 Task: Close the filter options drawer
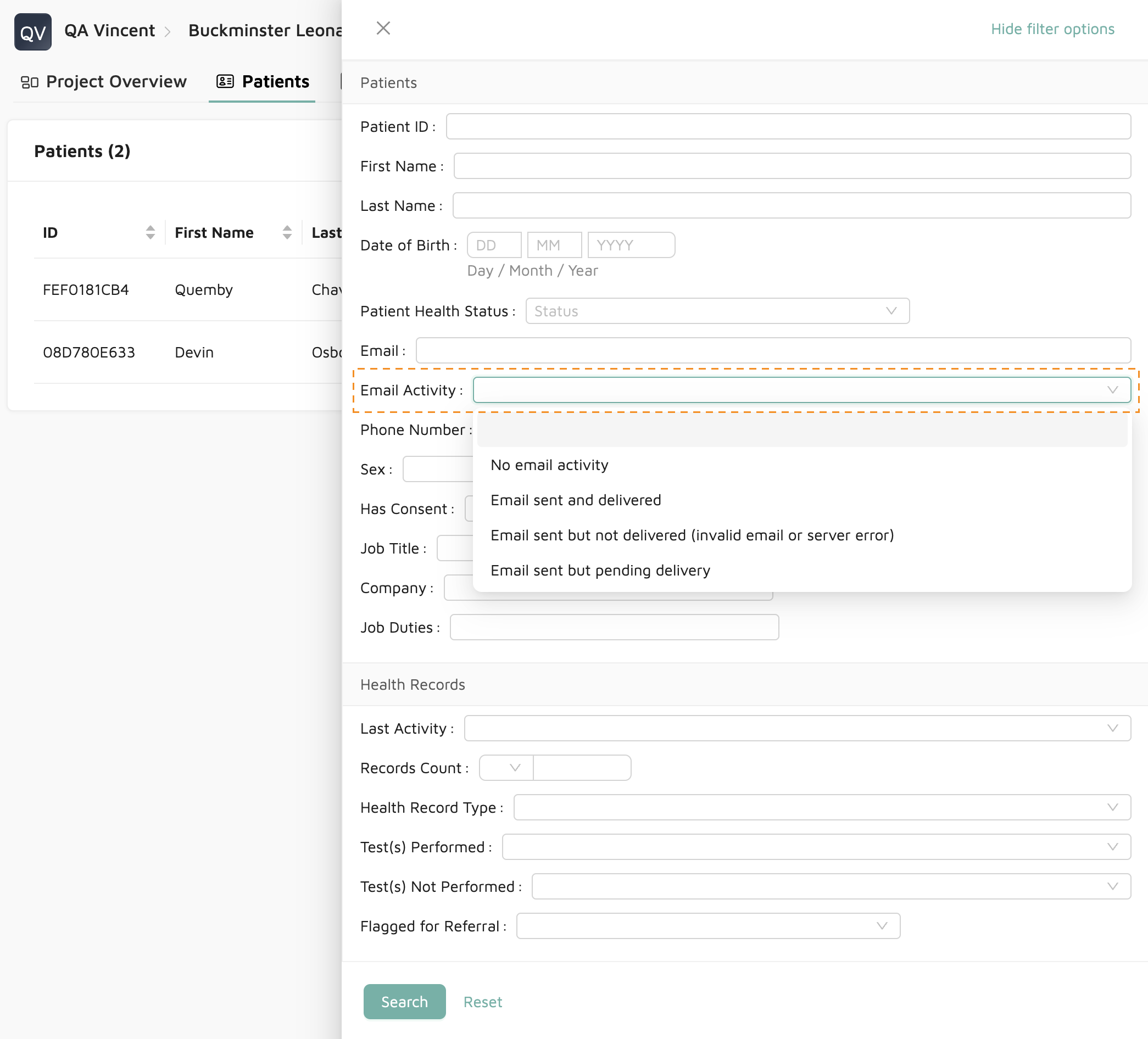point(383,28)
